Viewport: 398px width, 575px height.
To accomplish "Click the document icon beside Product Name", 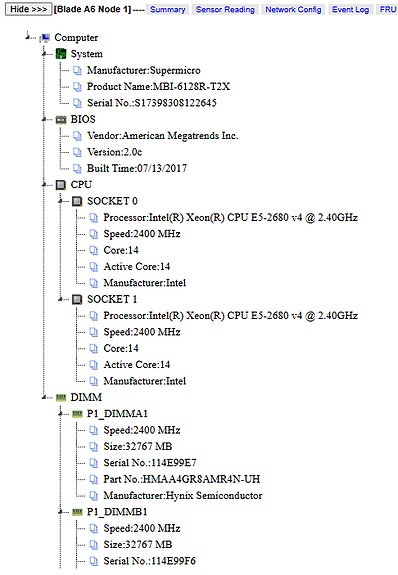I will tap(77, 87).
